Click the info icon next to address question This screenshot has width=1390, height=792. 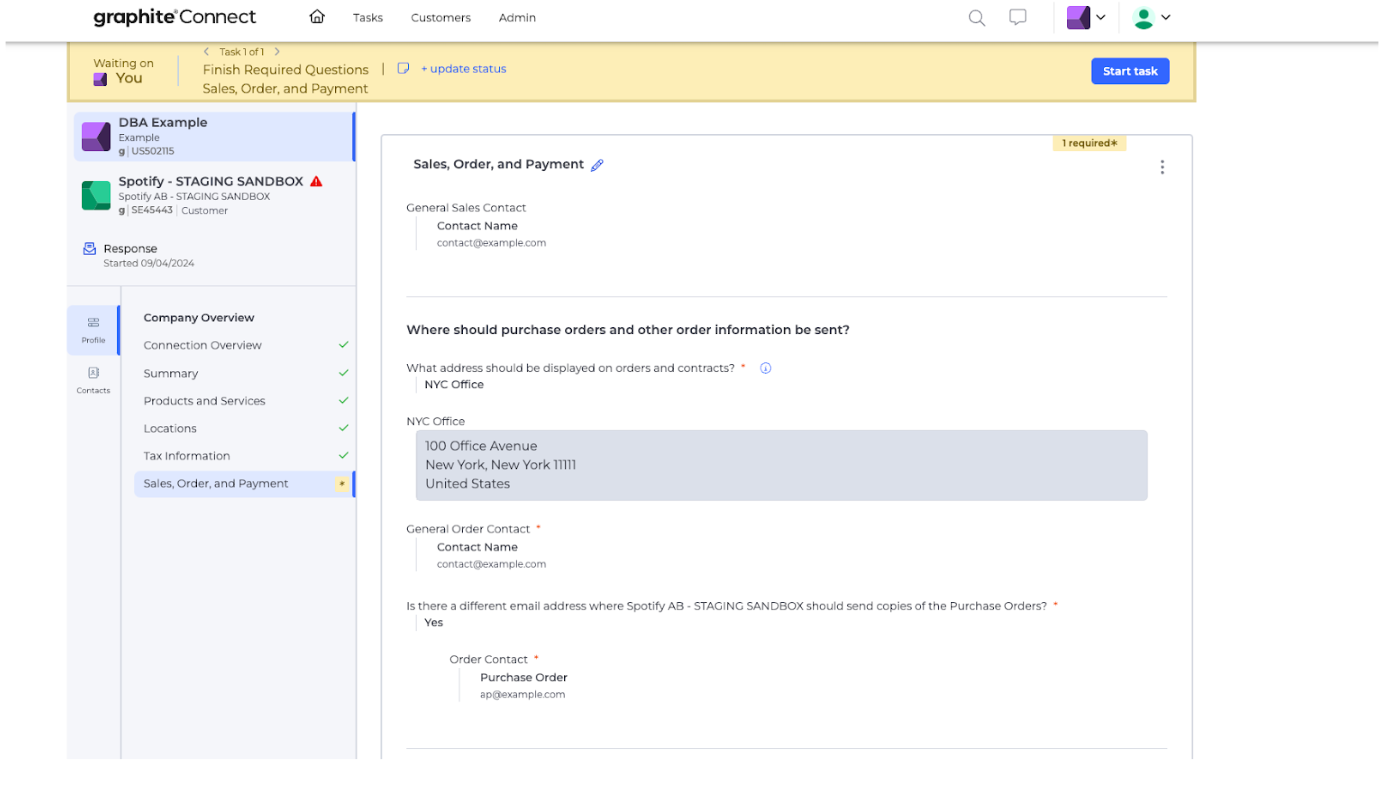coord(766,368)
